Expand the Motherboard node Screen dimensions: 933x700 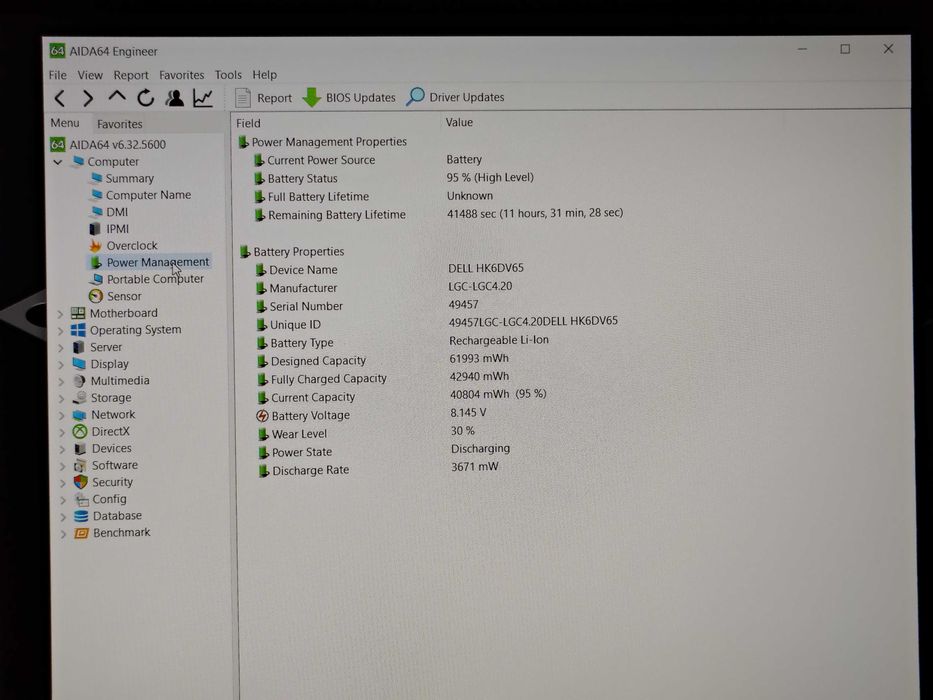(60, 314)
